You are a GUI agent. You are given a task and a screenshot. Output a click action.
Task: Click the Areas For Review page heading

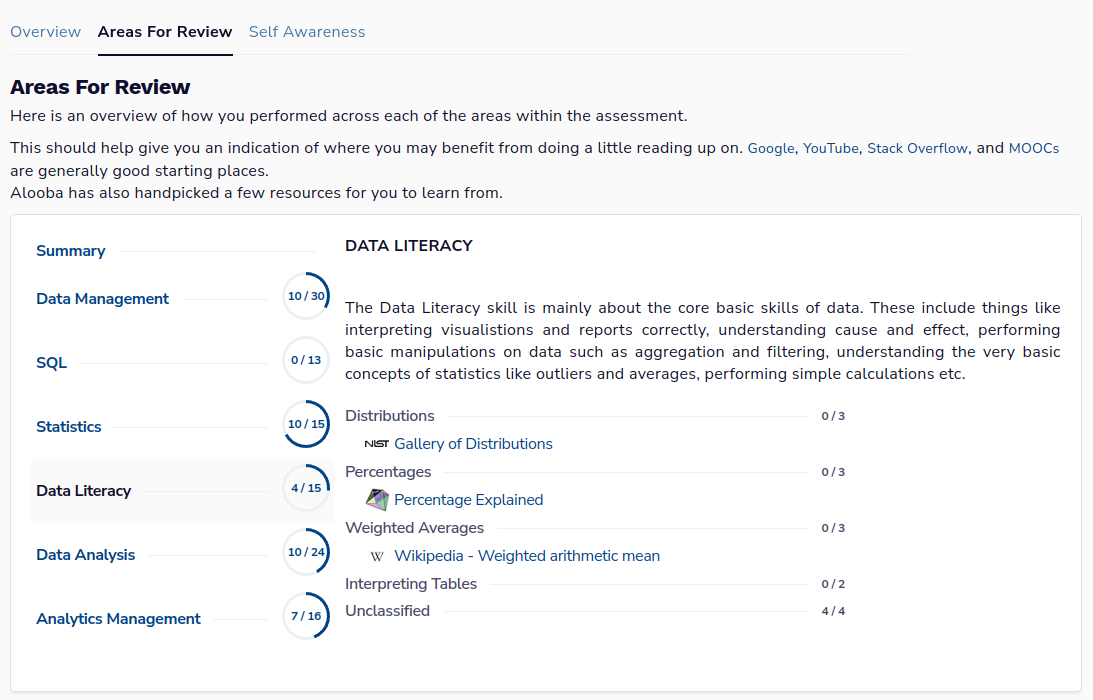(x=100, y=87)
